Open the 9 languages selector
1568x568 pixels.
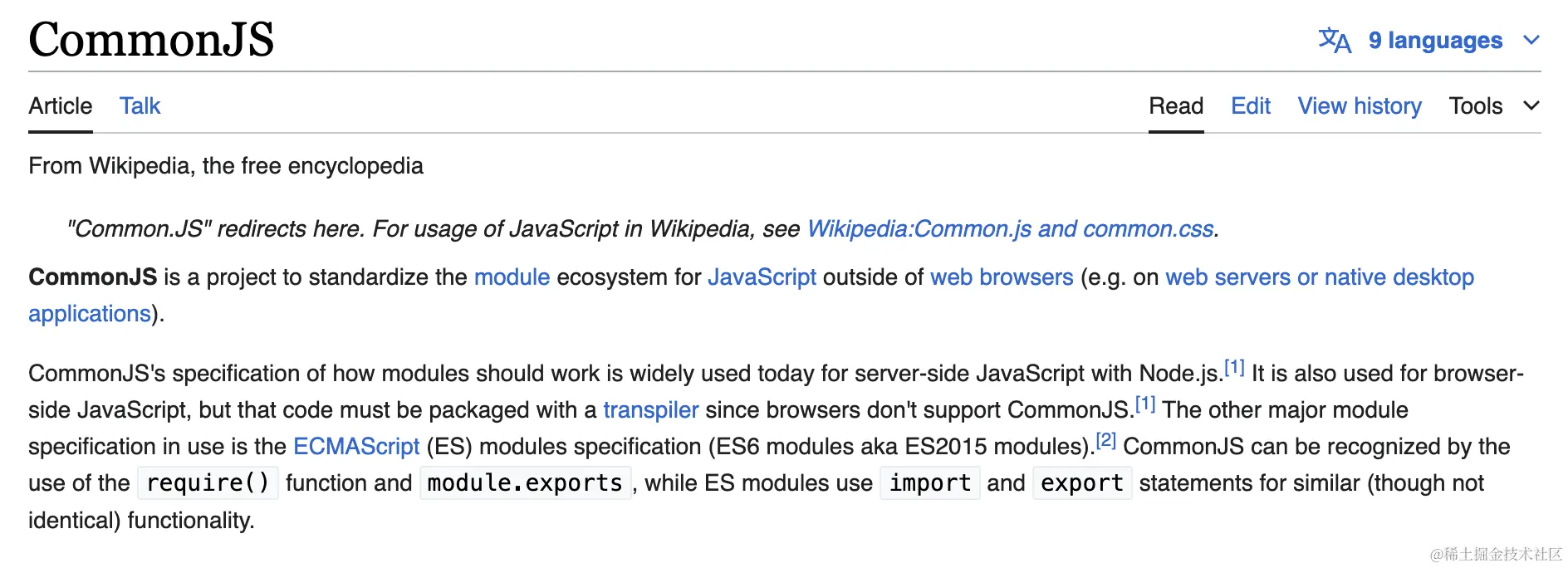1435,40
